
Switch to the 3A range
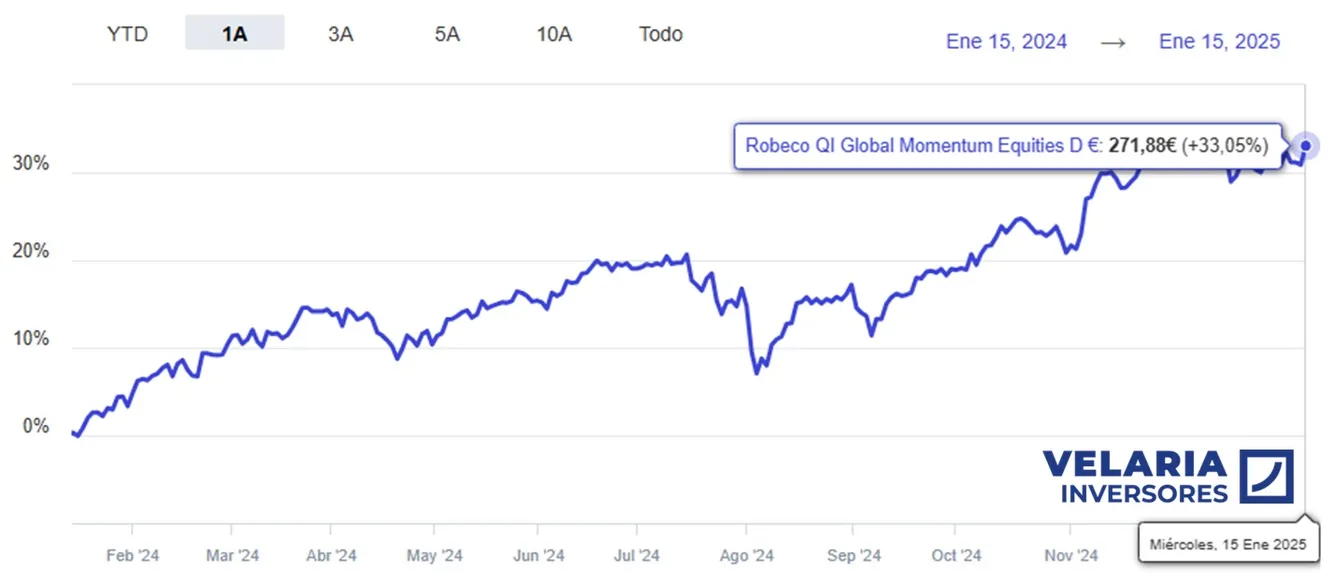[x=340, y=34]
